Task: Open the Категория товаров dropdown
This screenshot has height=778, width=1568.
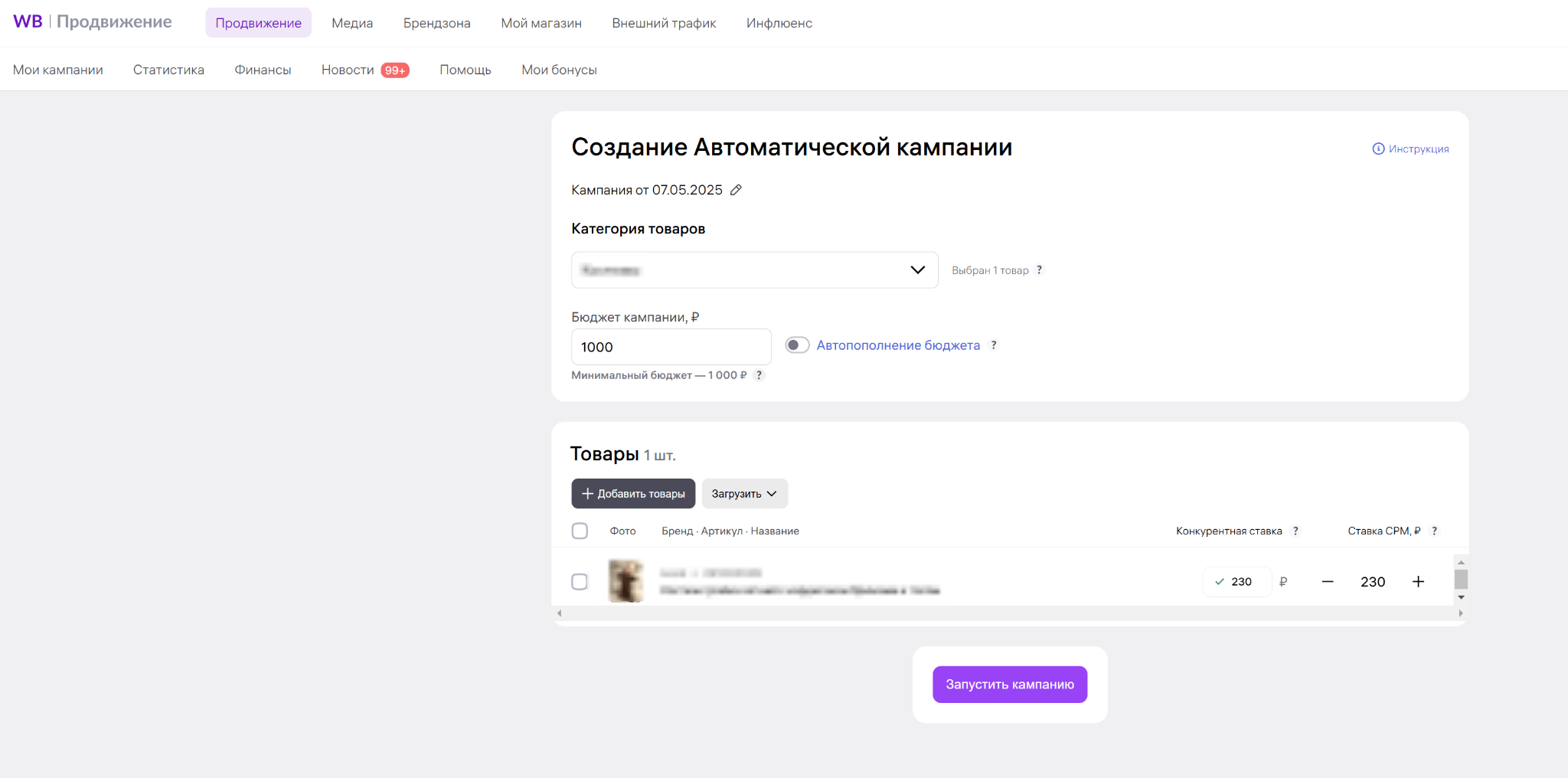Action: tap(754, 270)
